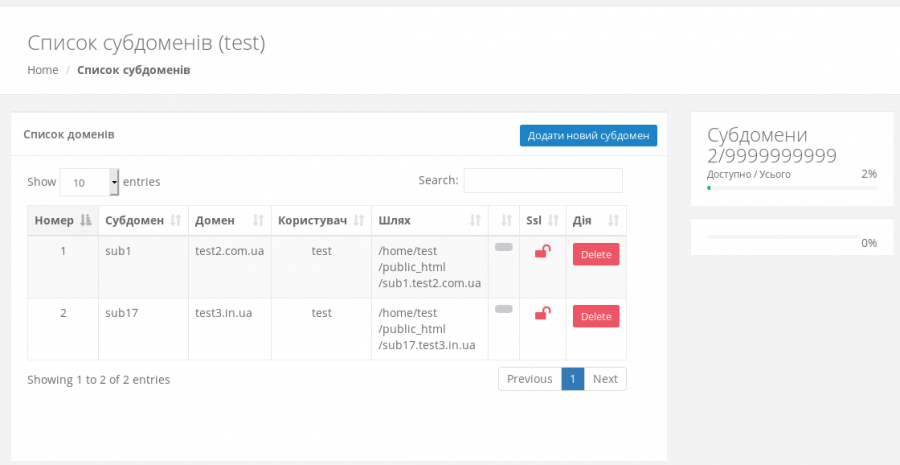Delete the sub1 subdomain
This screenshot has height=465, width=900.
click(596, 254)
